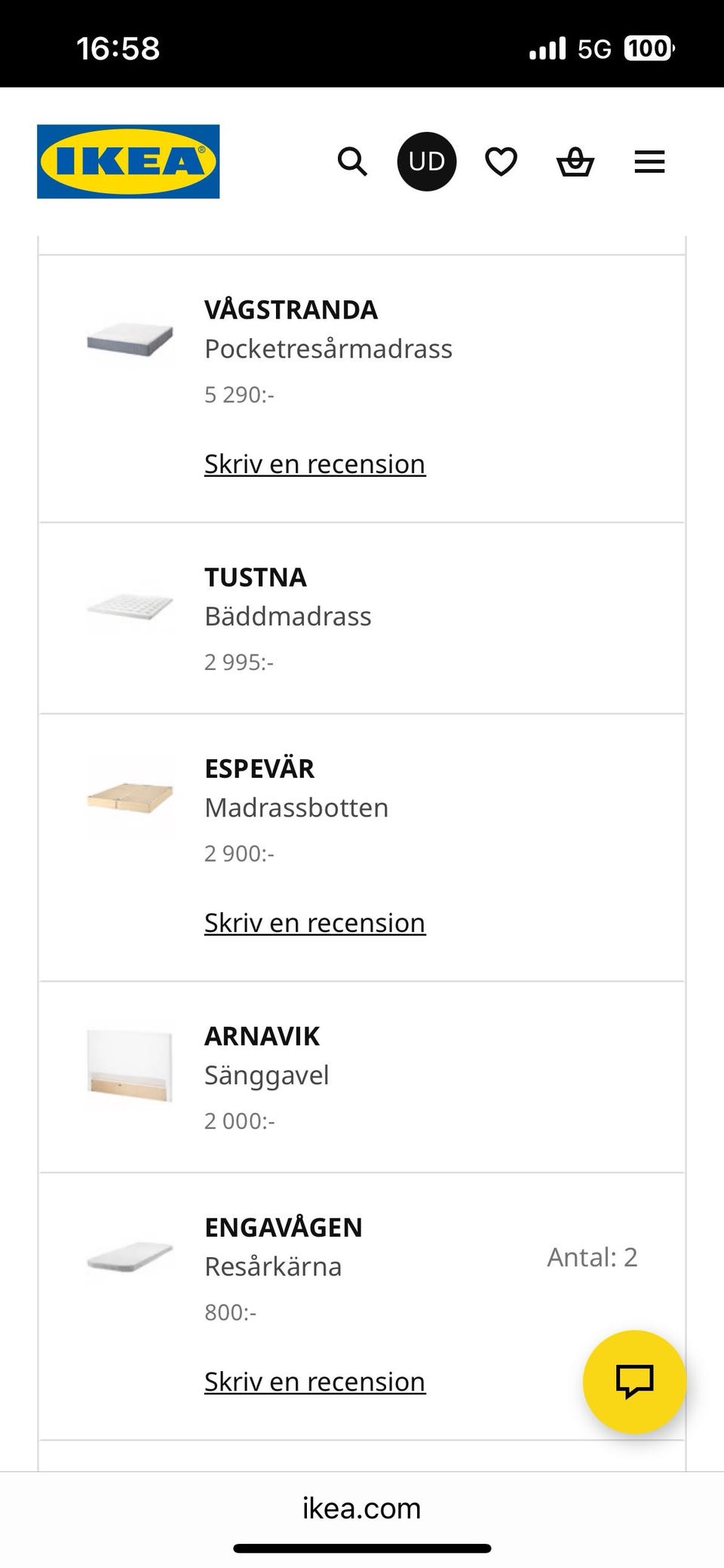Tap the ikea.com address bar

pos(362,1508)
